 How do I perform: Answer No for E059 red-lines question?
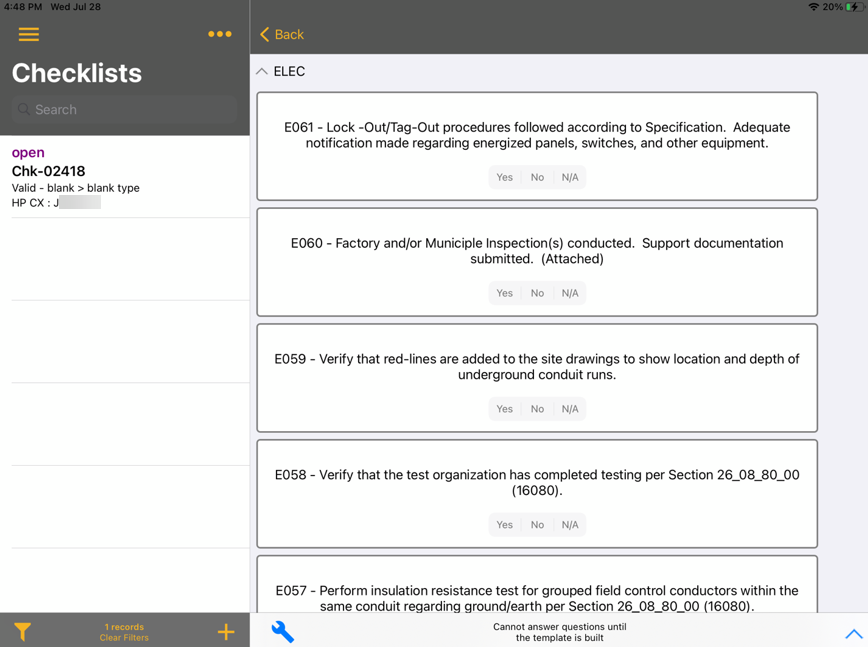pos(537,408)
